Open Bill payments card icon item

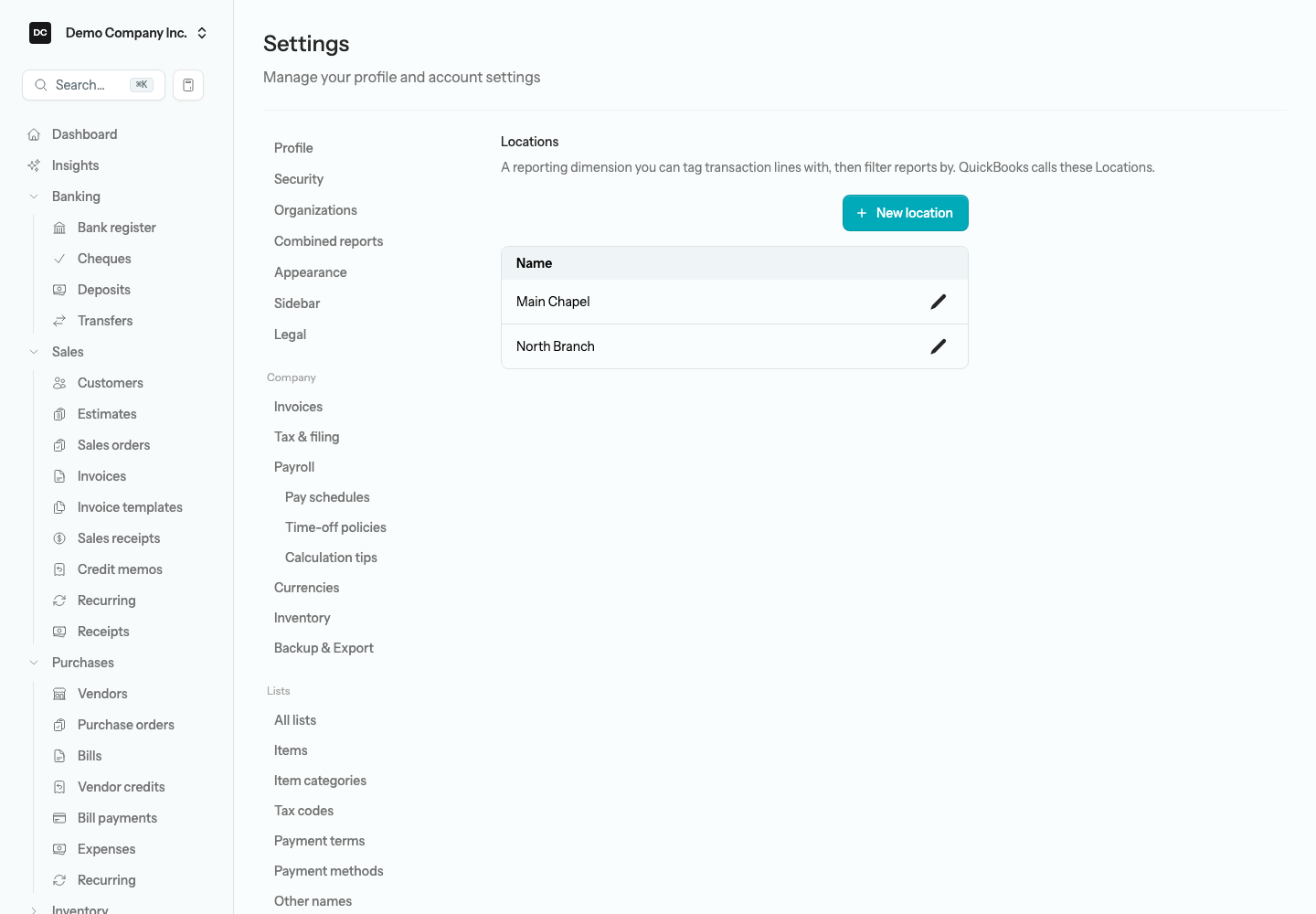coord(59,818)
